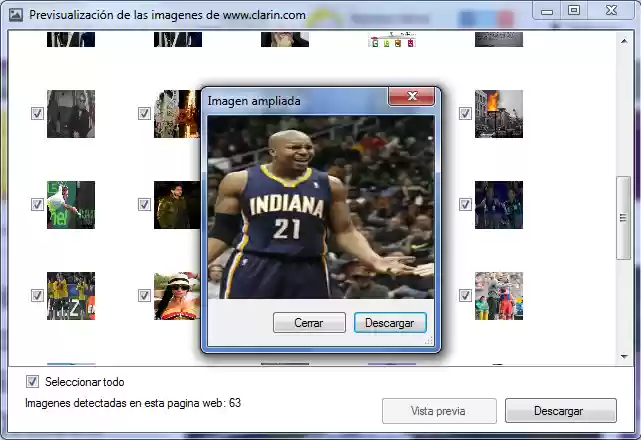Click the Vista previa button
This screenshot has height=440, width=641.
point(439,411)
